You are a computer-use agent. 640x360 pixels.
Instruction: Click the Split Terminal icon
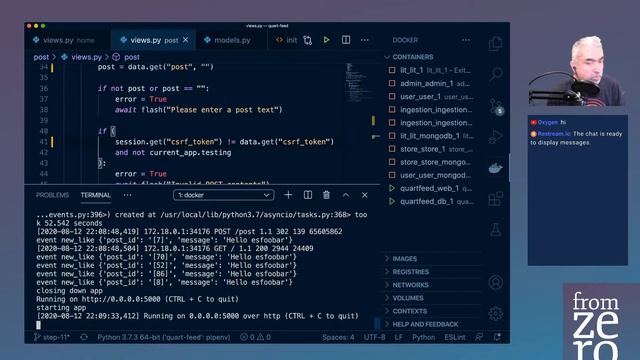(308, 195)
